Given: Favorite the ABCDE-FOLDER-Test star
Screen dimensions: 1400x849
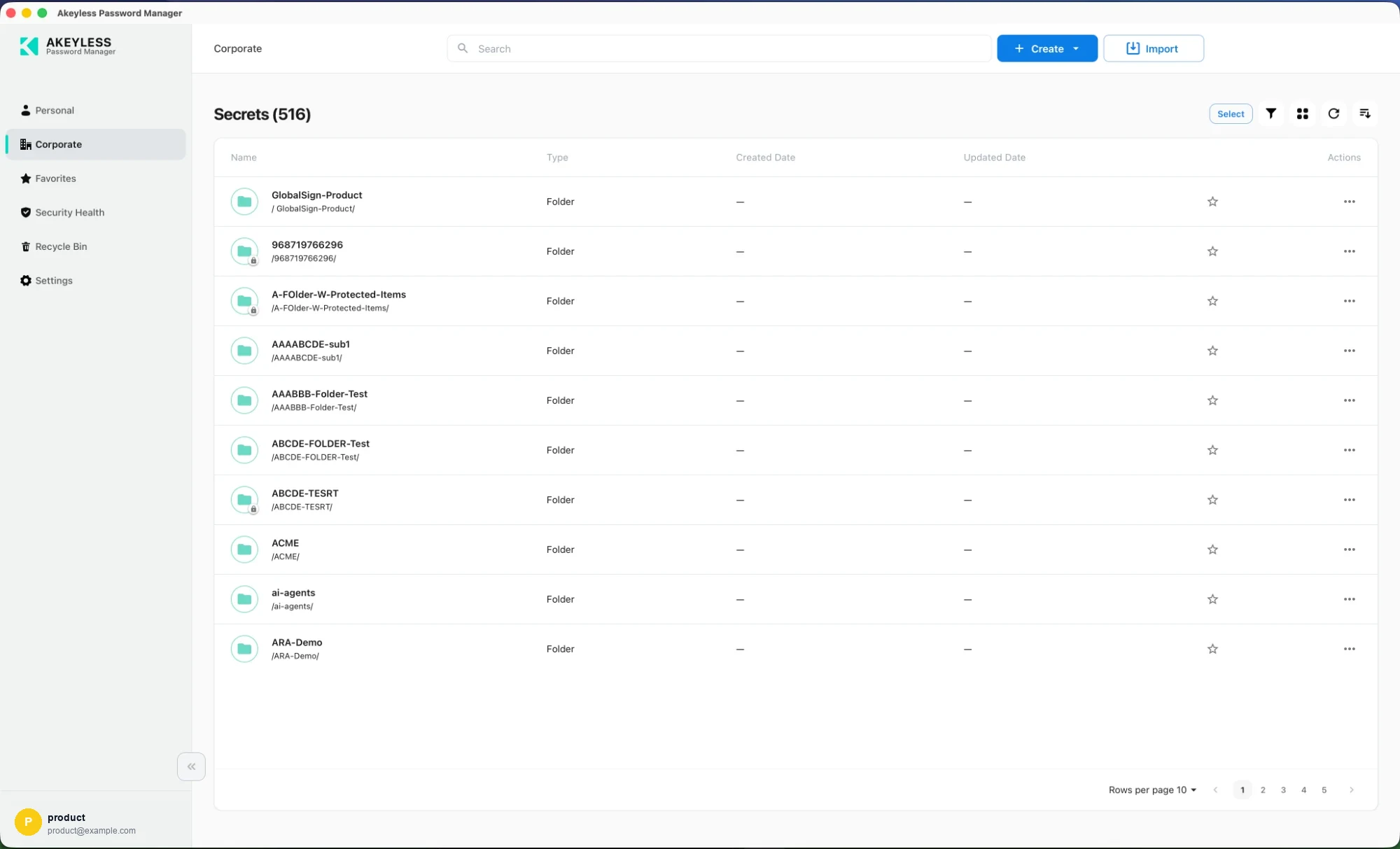Looking at the screenshot, I should point(1212,450).
